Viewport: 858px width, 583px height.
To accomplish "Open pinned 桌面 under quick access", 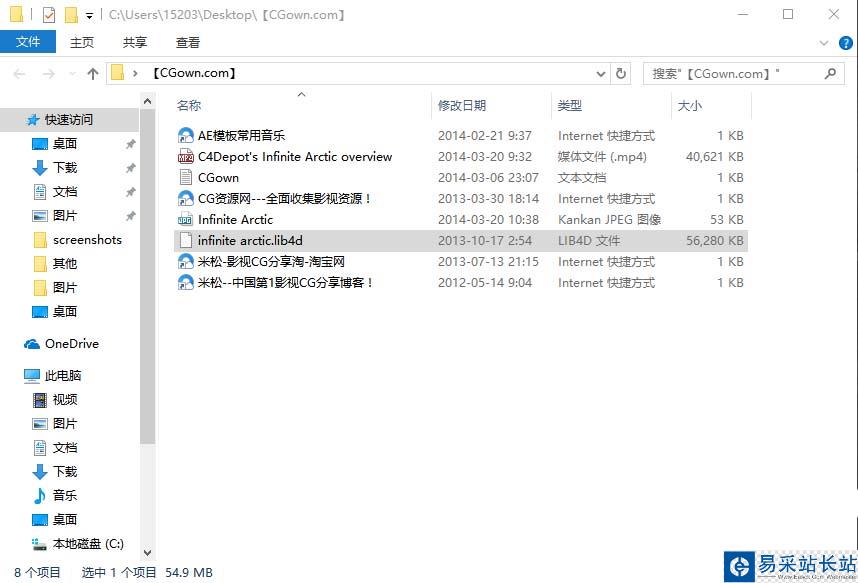I will 65,144.
